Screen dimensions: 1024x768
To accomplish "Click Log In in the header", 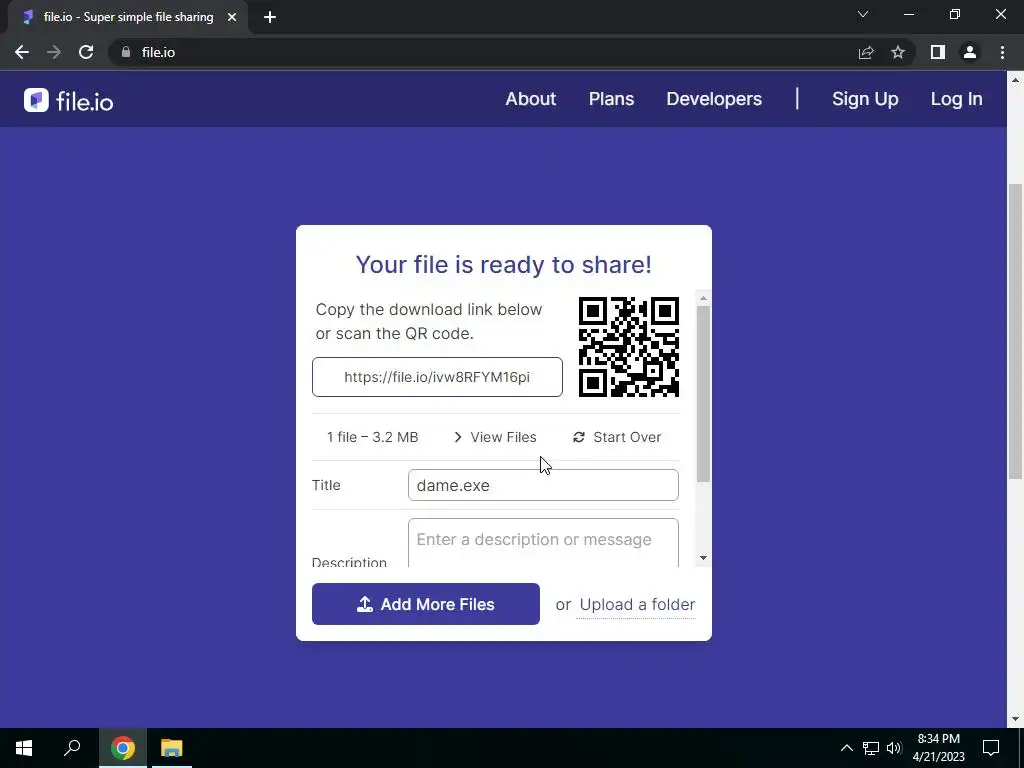I will tap(956, 99).
